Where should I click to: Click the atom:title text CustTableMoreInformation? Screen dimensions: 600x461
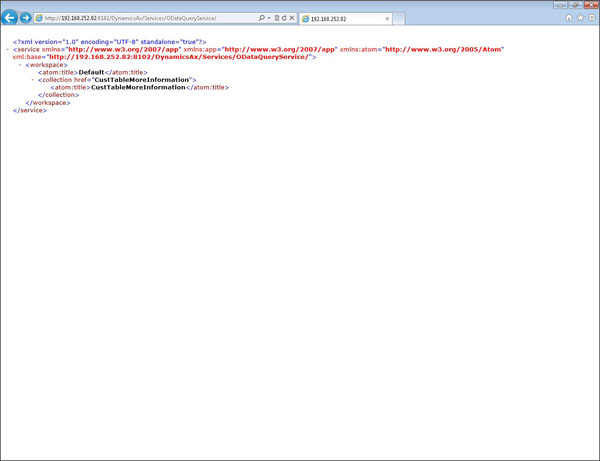[138, 87]
